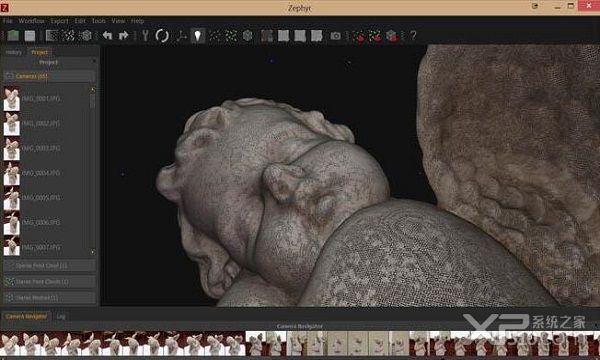600x360 pixels.
Task: Click the IMG_0004 thumbnail in Project panel
Action: click(x=11, y=173)
